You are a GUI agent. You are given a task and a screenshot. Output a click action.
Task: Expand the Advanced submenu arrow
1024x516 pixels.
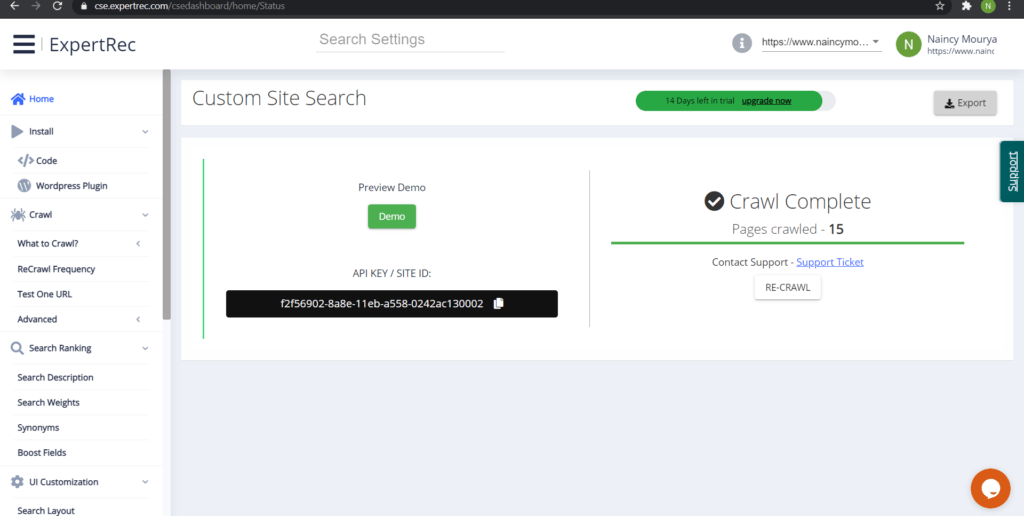click(138, 319)
